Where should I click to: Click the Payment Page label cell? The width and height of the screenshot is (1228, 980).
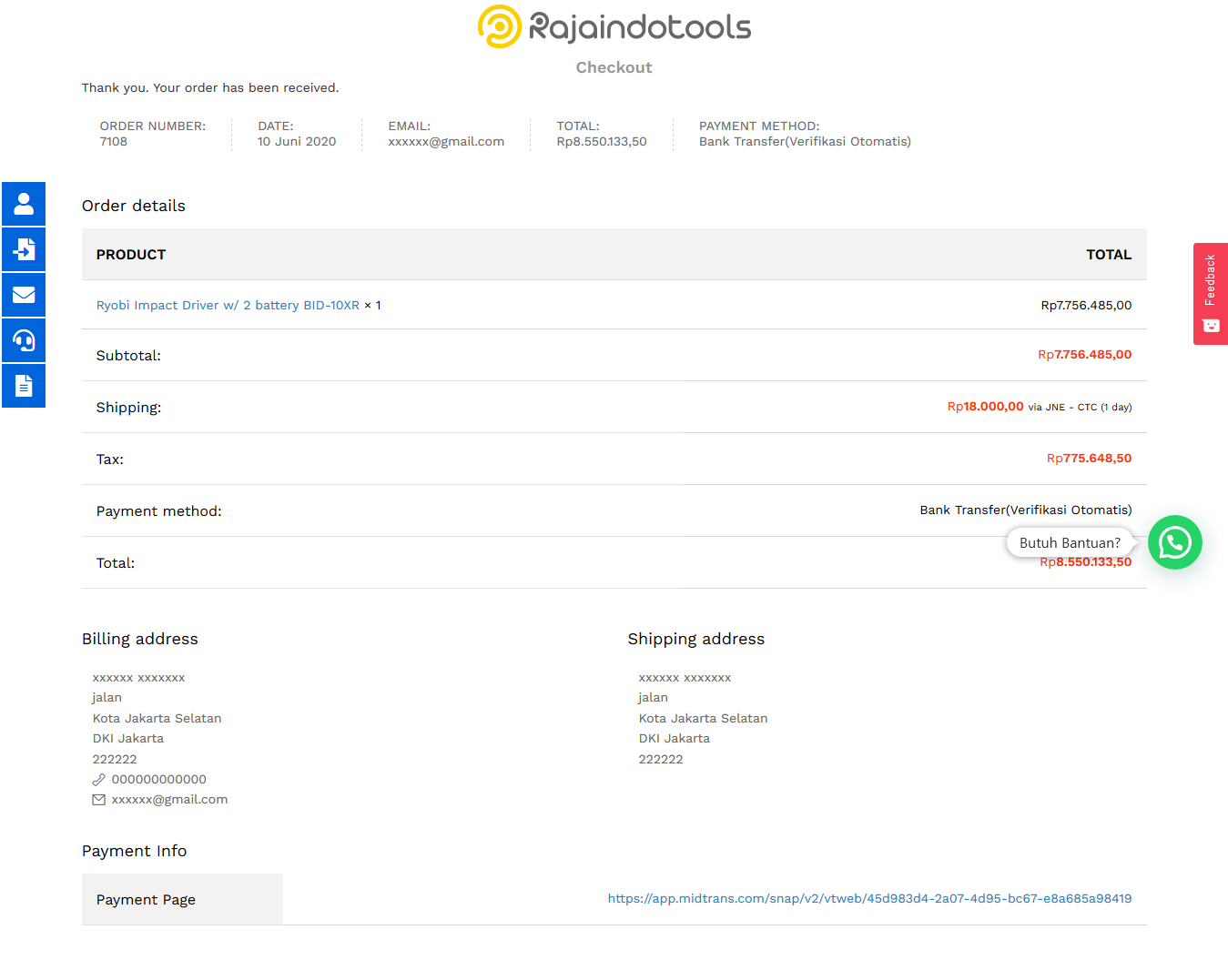pyautogui.click(x=182, y=899)
